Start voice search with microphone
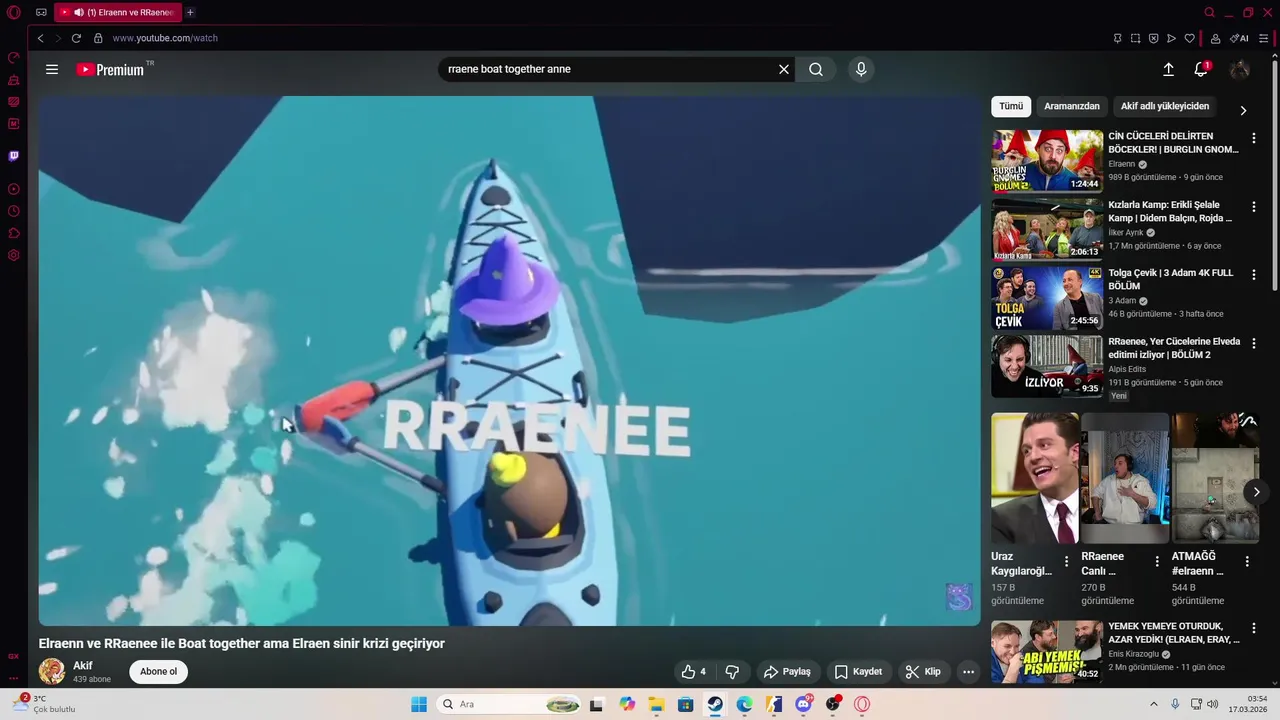Screen dimensions: 1280x720 click(861, 69)
